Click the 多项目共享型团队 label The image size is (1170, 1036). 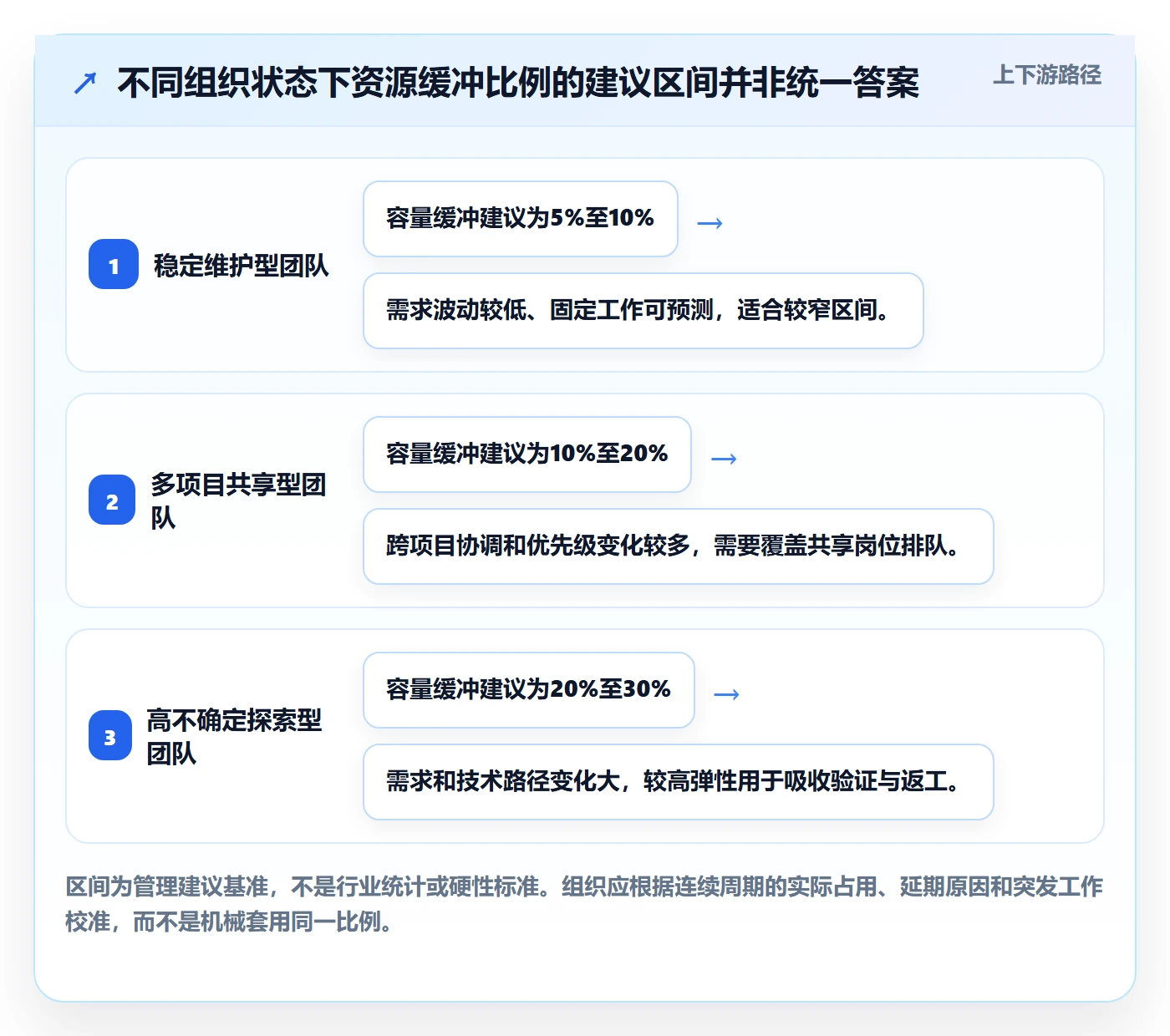pos(238,500)
